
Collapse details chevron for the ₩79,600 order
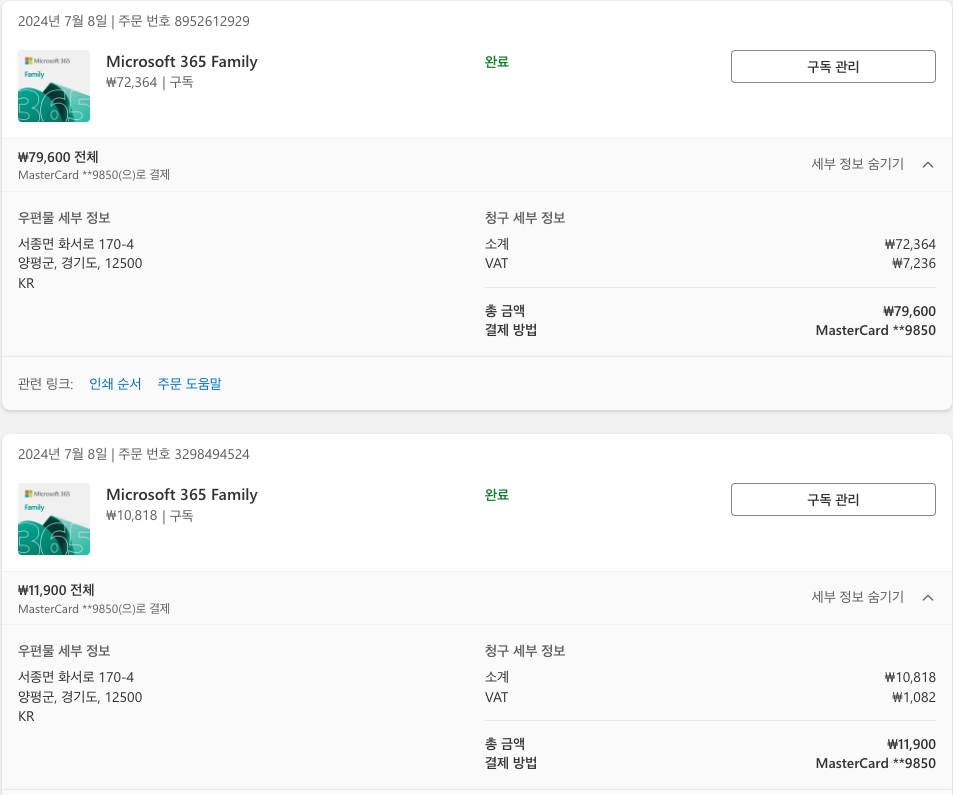click(x=927, y=165)
